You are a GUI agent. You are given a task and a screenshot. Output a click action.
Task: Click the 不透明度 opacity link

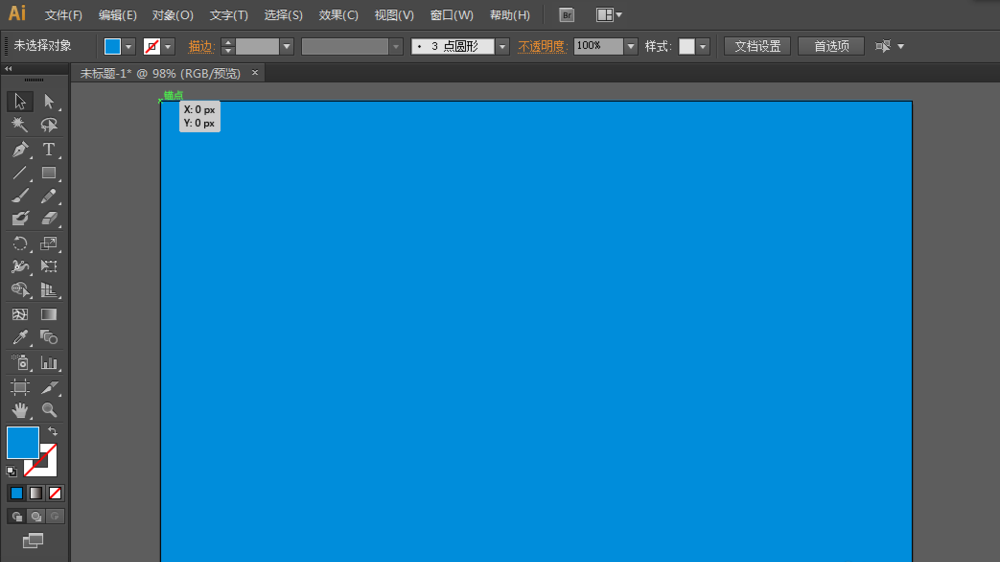coord(541,47)
